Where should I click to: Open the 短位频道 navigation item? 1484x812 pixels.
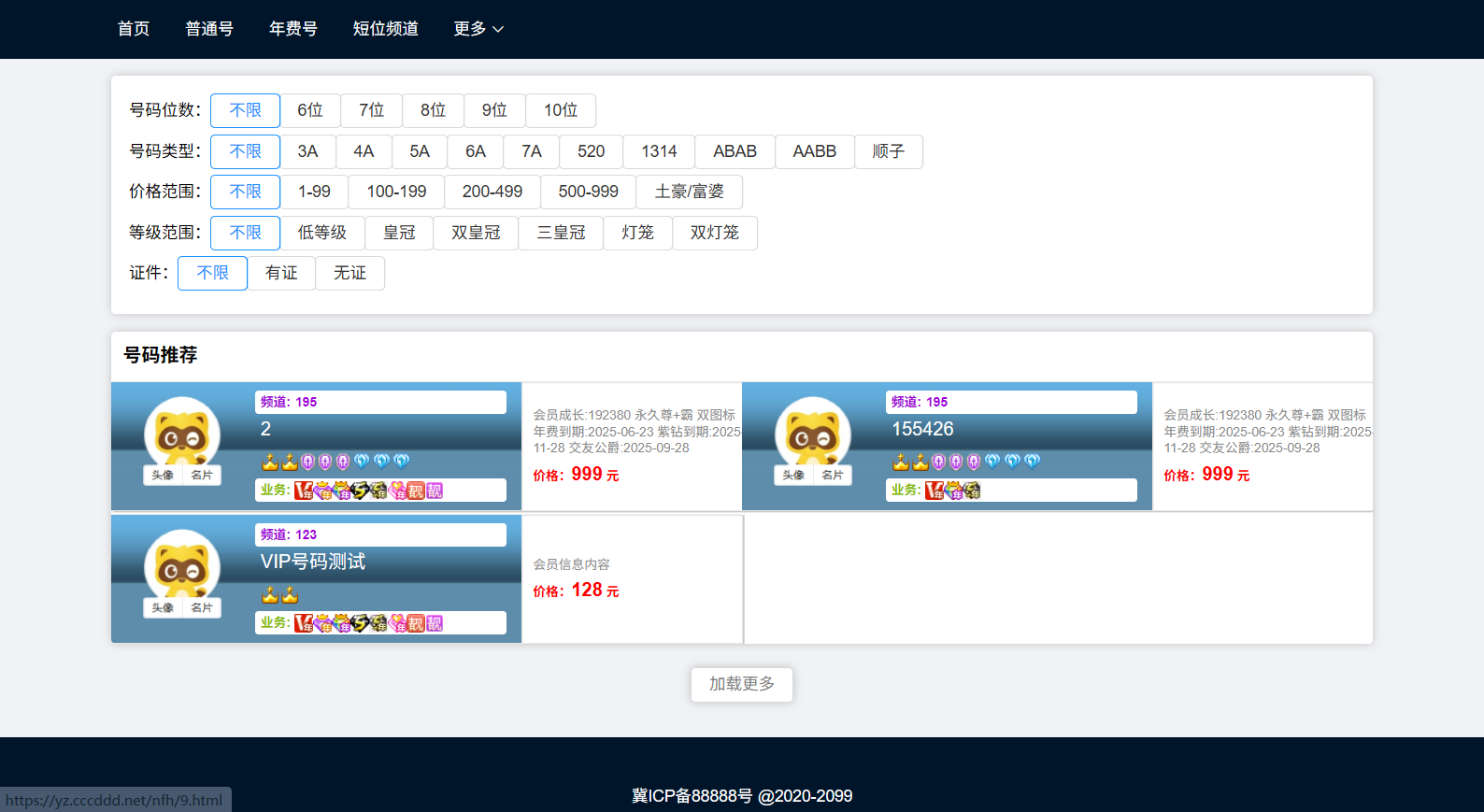point(385,29)
